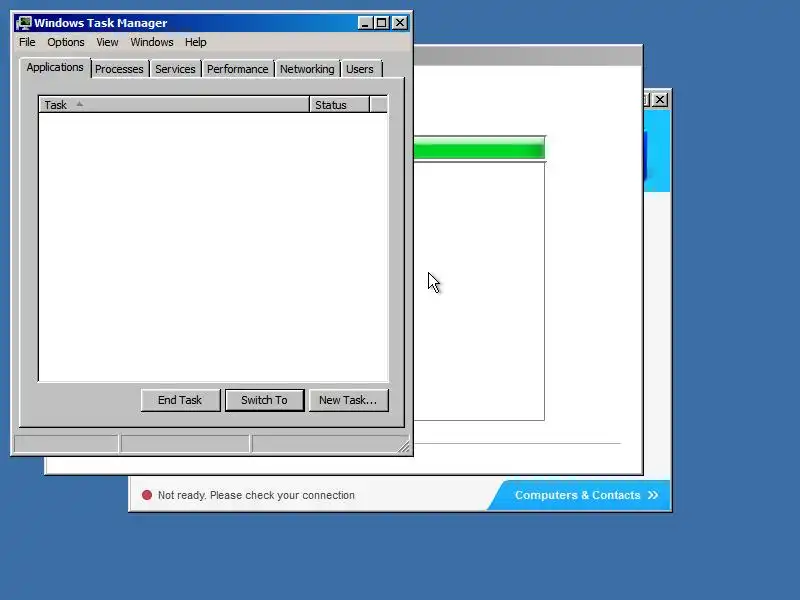Screen dimensions: 800x600
Task: Sort by the Status column header
Action: click(x=339, y=105)
